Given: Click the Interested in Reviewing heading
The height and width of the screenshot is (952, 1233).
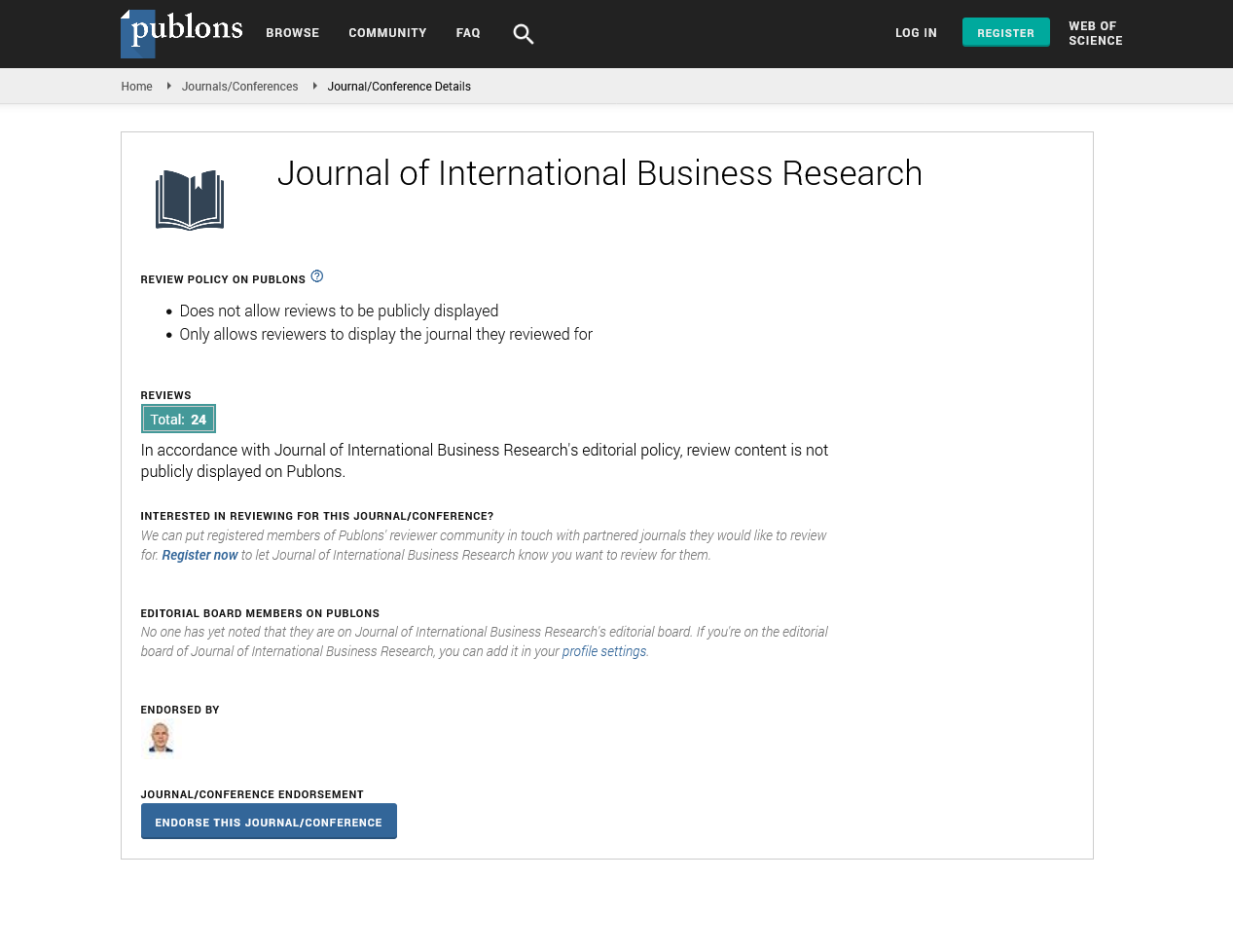Looking at the screenshot, I should point(317,516).
